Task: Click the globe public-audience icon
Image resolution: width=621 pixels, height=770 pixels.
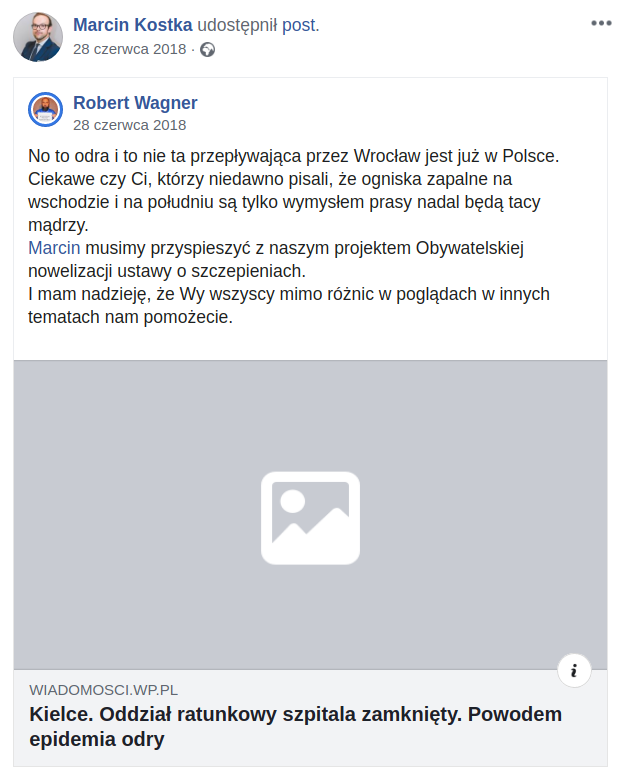Action: pos(207,50)
